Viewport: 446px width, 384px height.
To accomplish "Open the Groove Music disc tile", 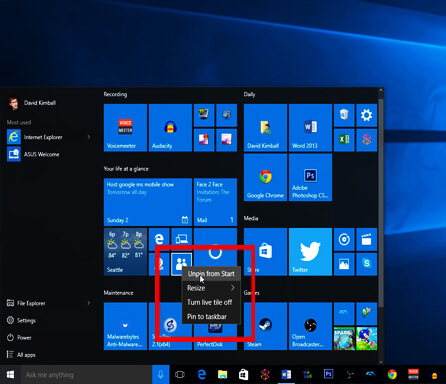I will (344, 239).
